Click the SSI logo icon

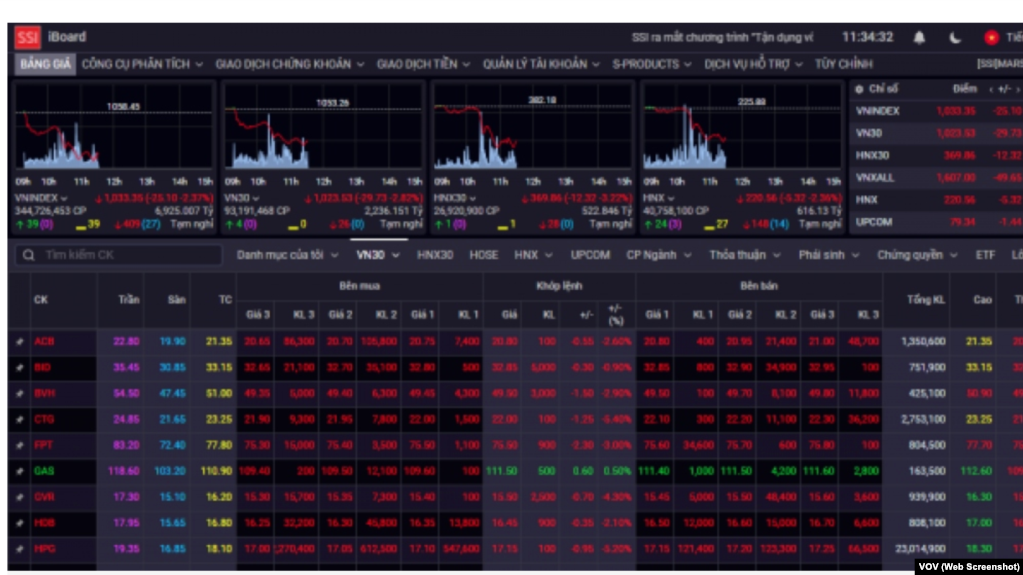coord(27,37)
